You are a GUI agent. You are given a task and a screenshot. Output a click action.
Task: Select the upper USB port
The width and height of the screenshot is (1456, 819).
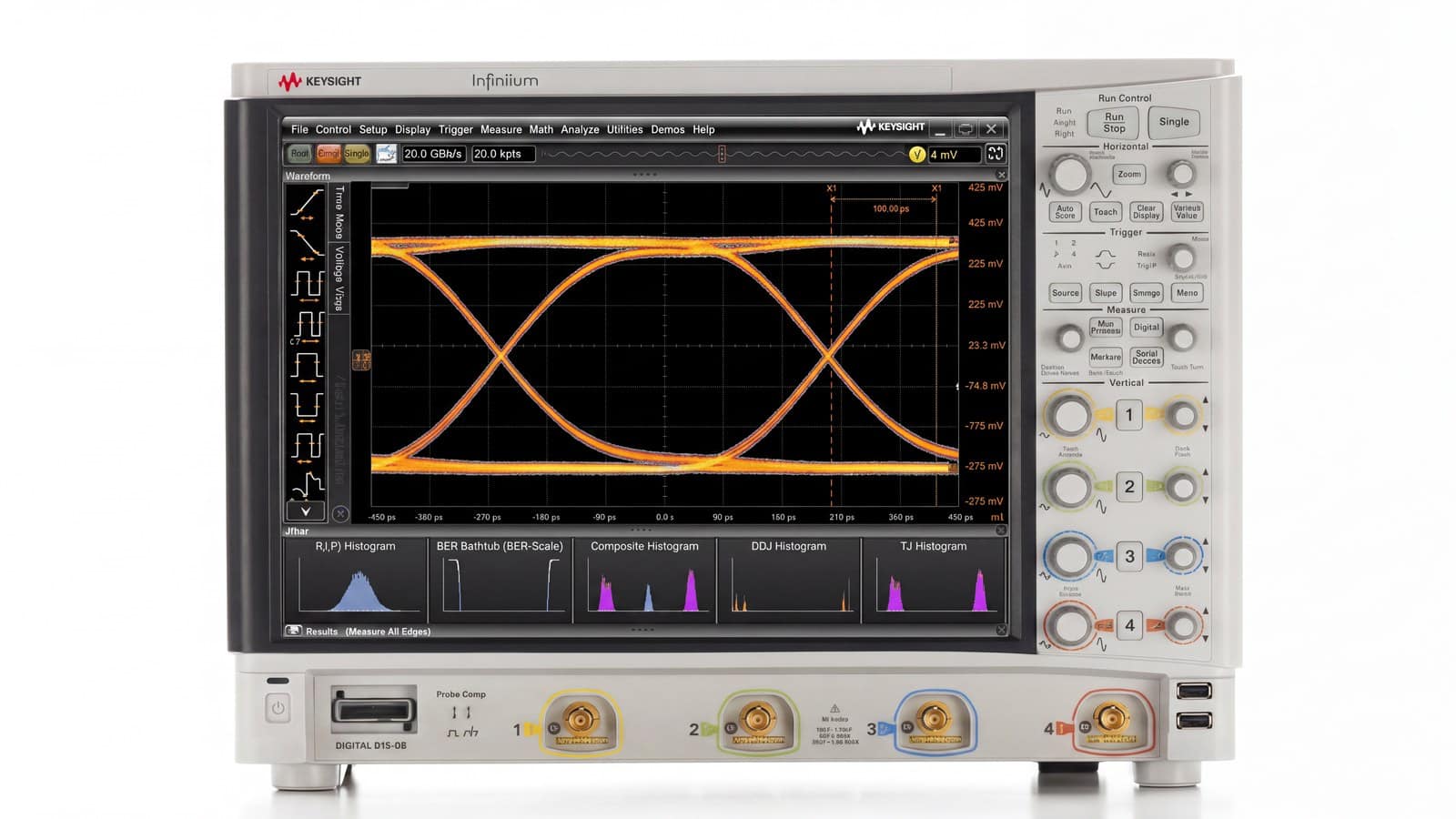pos(1193,691)
